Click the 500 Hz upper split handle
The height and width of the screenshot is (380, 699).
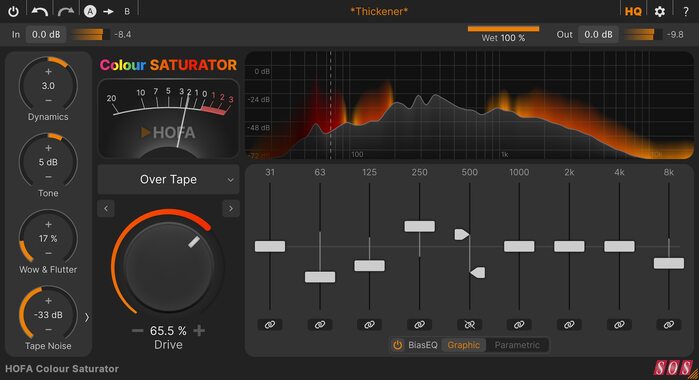pos(461,234)
